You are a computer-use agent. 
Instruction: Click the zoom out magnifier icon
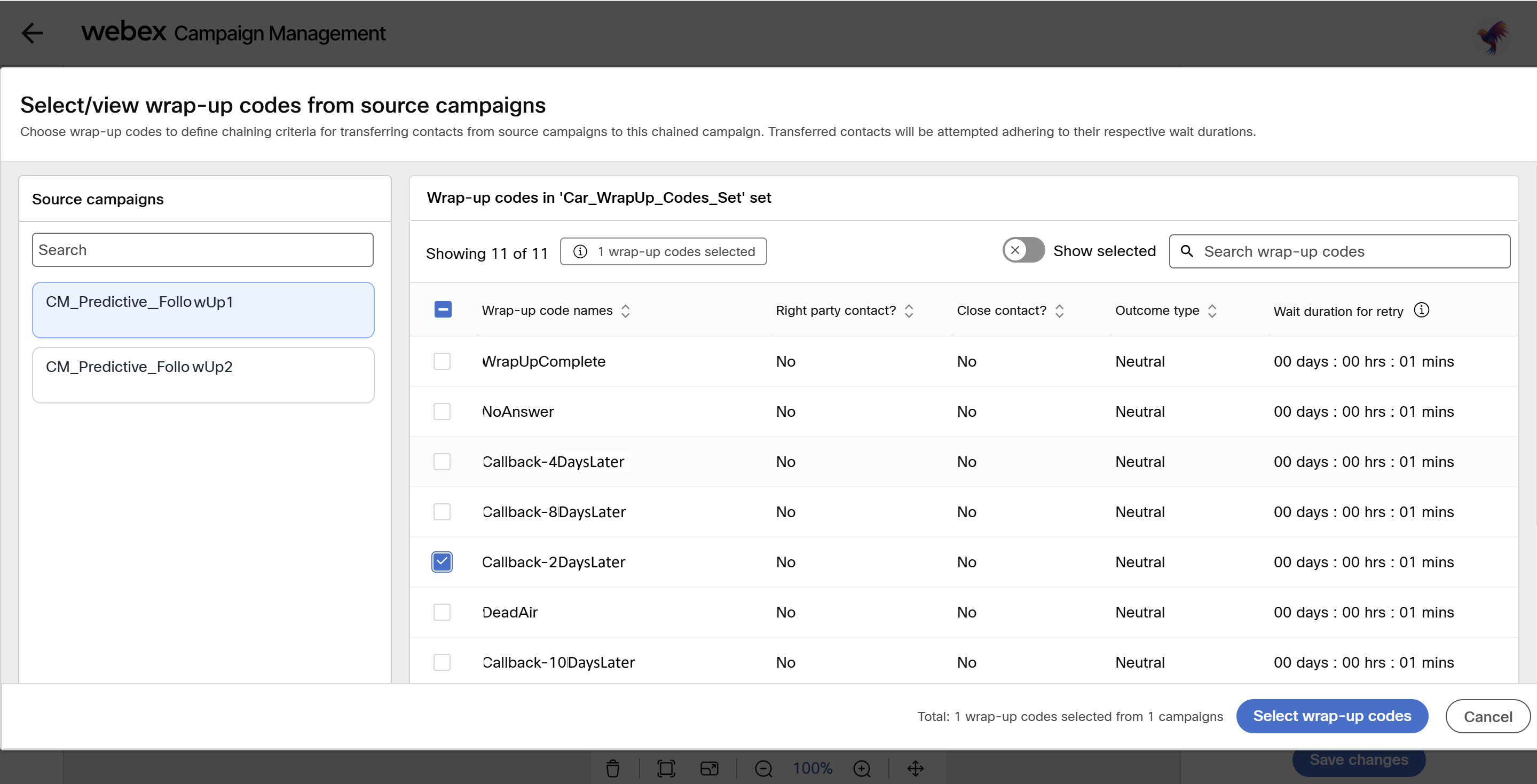[x=763, y=769]
